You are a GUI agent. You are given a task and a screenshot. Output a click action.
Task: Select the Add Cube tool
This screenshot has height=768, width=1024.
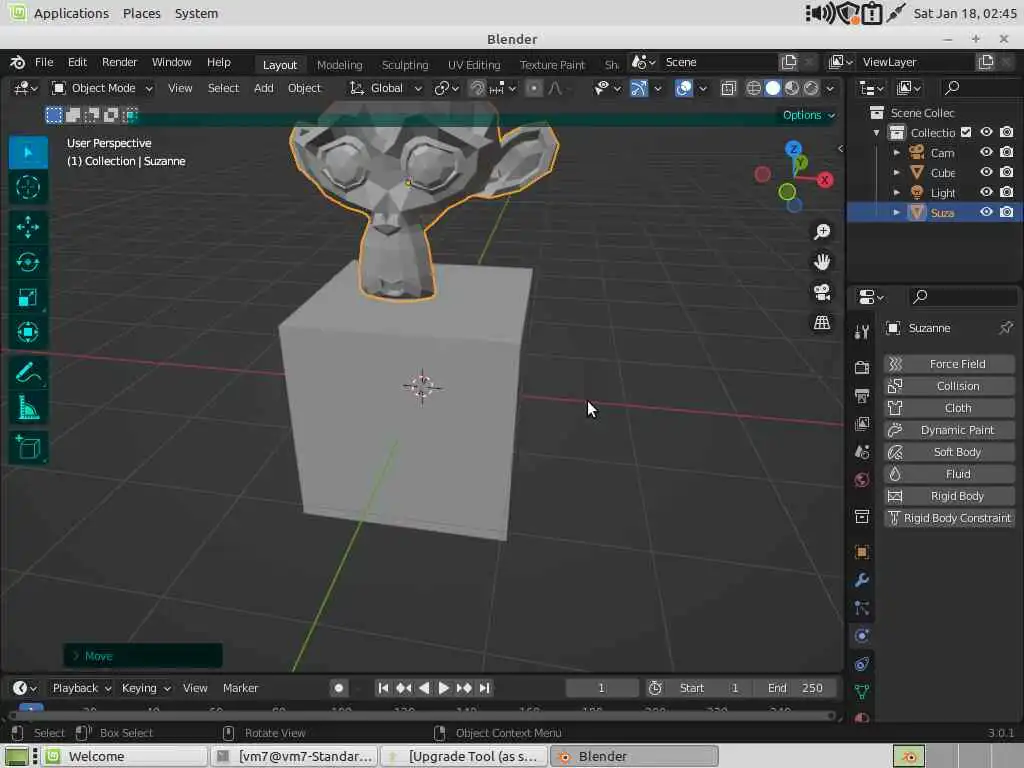27,447
